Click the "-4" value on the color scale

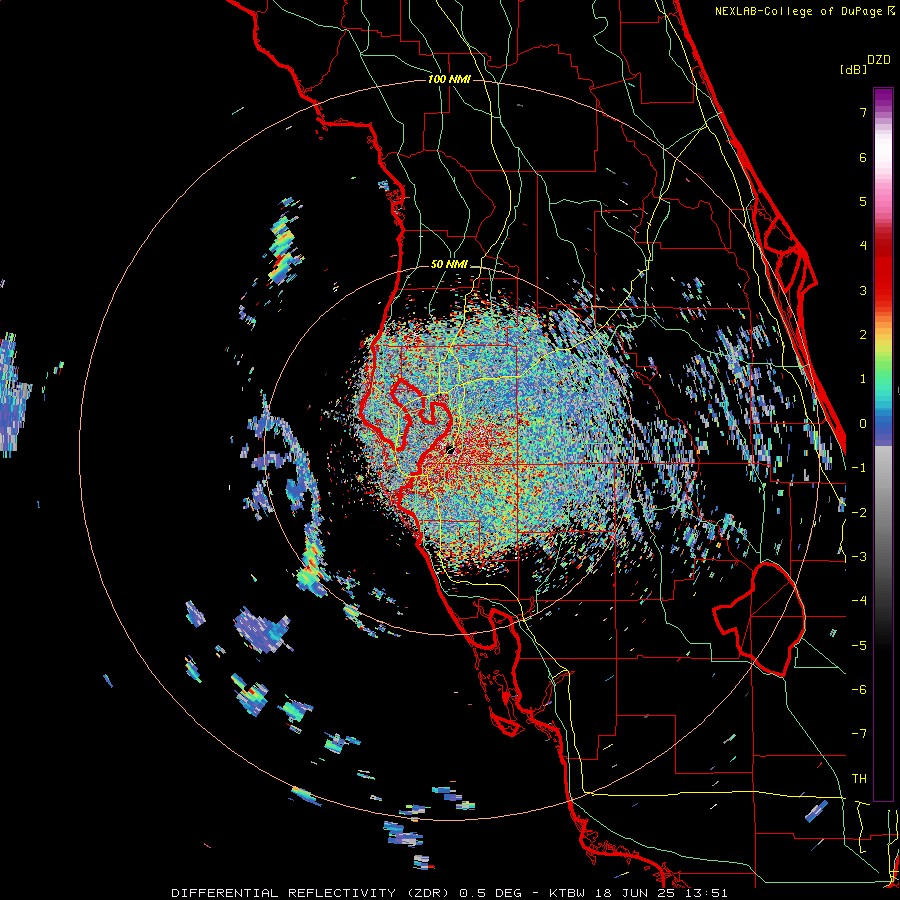(859, 601)
